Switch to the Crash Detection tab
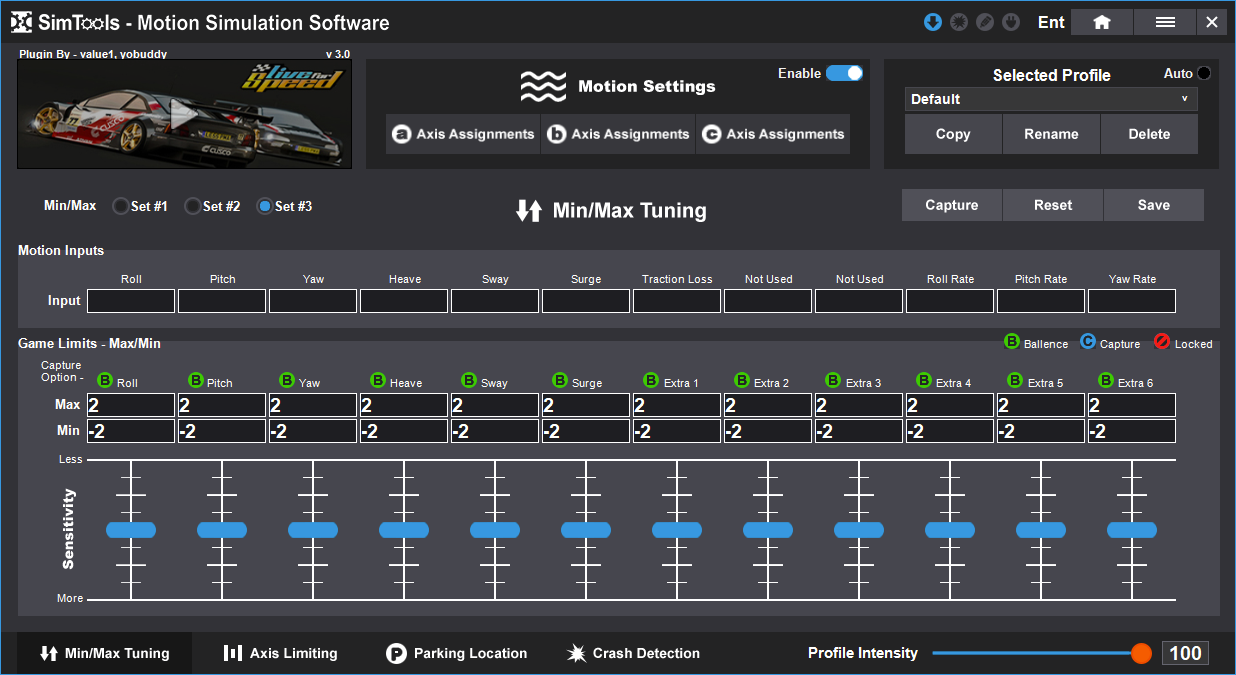Viewport: 1236px width, 675px height. [633, 653]
